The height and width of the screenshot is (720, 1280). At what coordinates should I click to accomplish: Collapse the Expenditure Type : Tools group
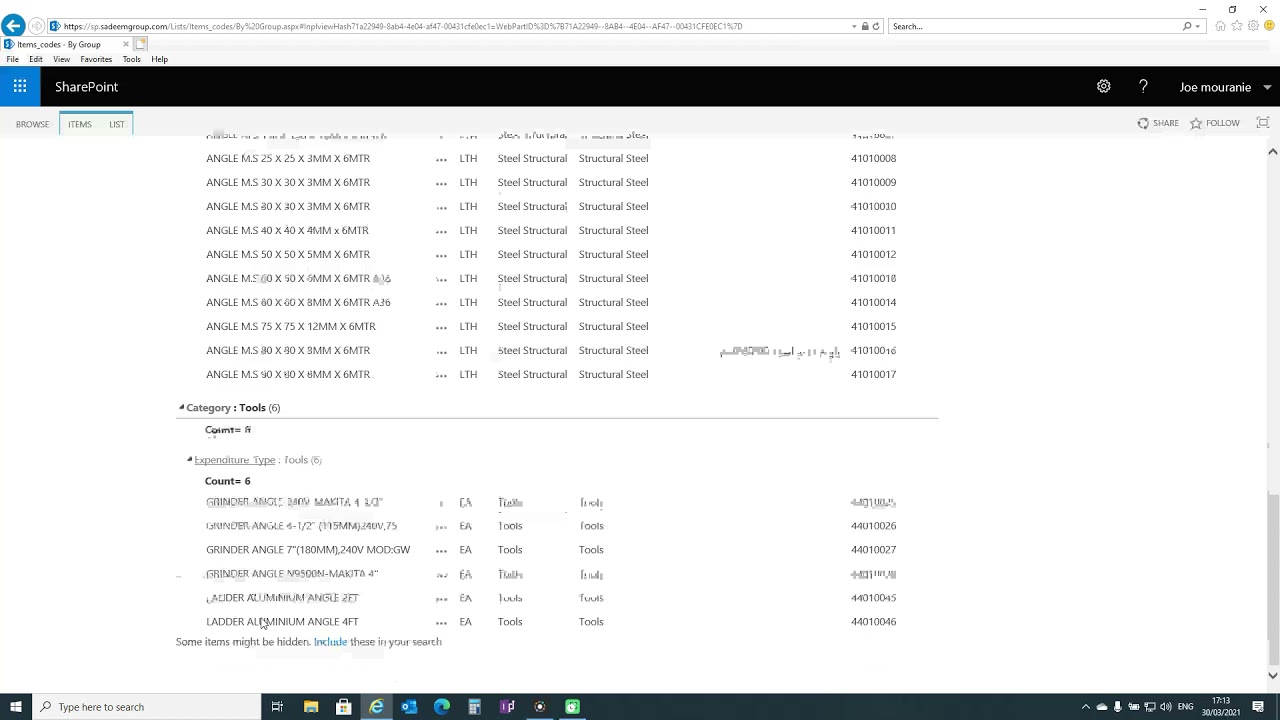point(189,459)
